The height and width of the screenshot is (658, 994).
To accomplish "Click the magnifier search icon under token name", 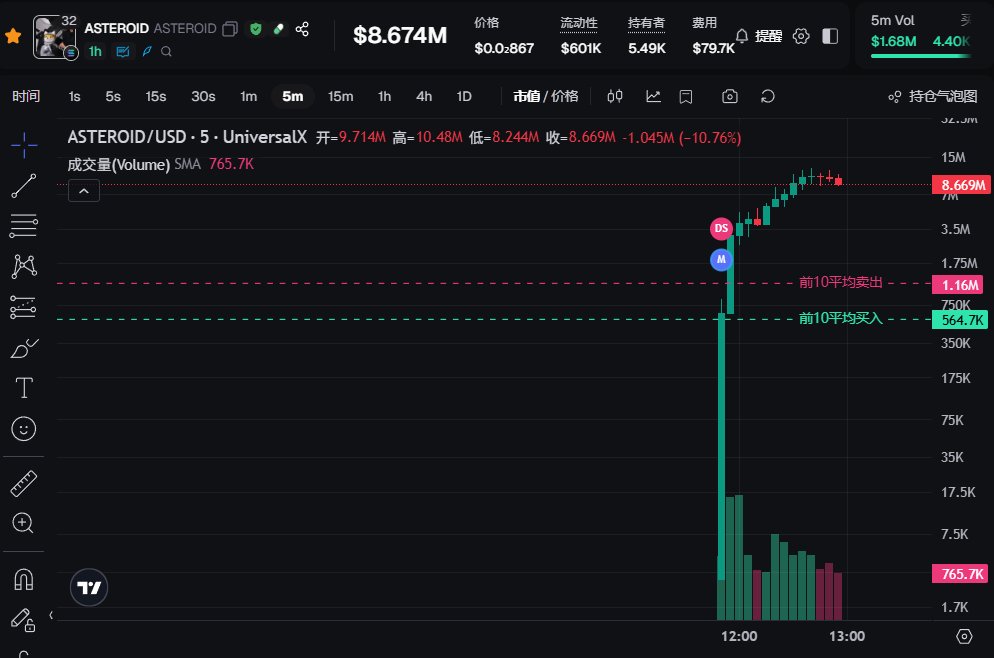I will point(166,51).
